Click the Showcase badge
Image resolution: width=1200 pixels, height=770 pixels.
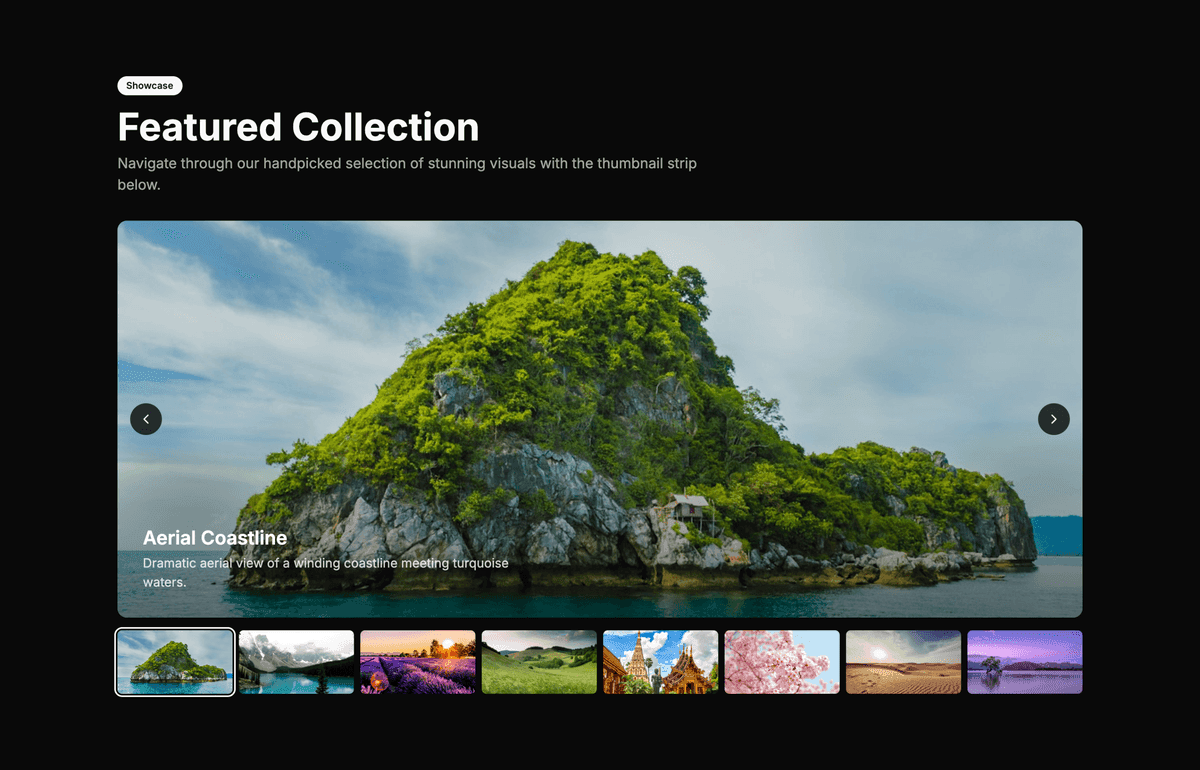pyautogui.click(x=149, y=85)
